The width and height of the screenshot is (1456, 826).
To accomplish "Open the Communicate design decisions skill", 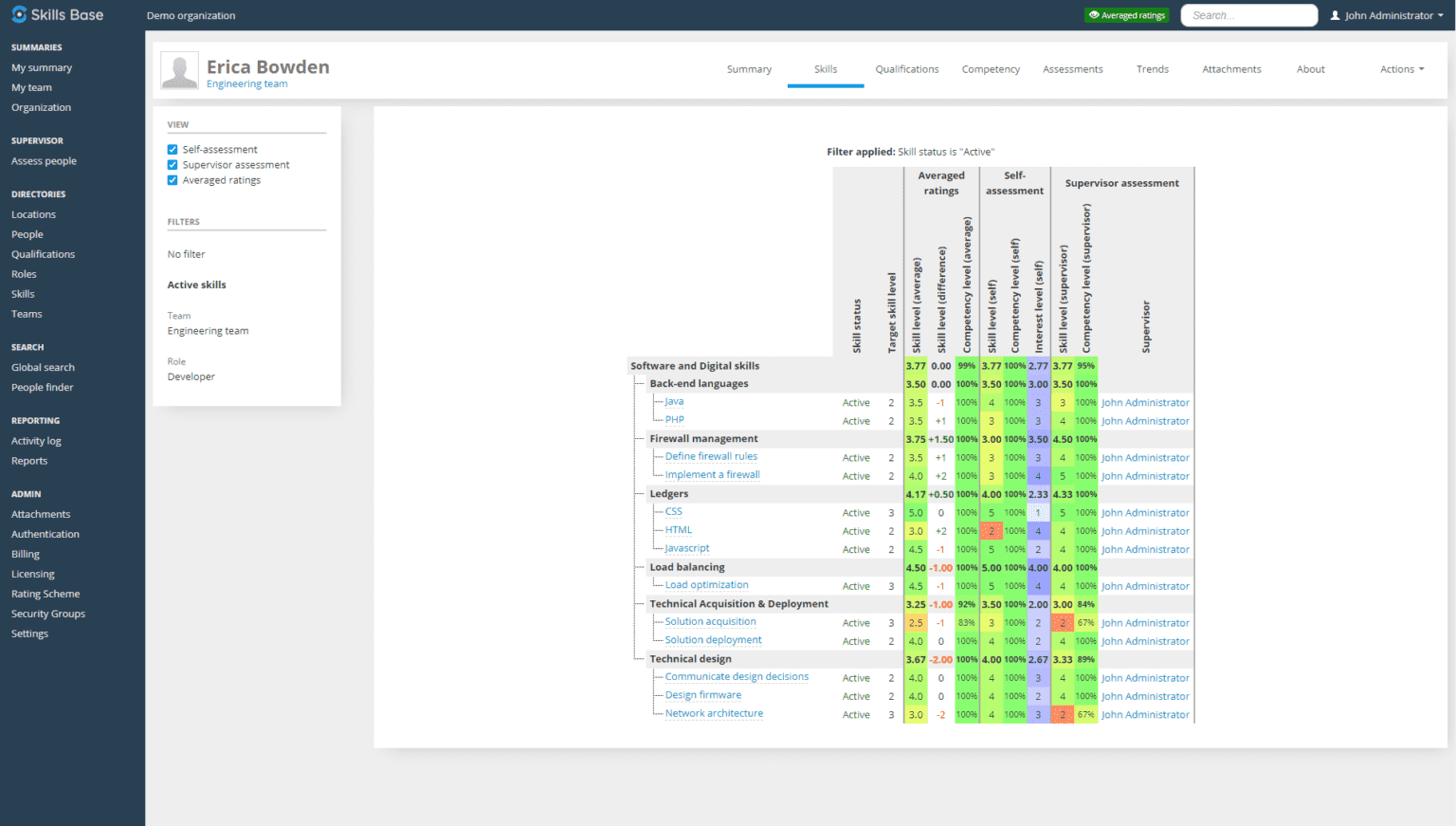I will [737, 677].
